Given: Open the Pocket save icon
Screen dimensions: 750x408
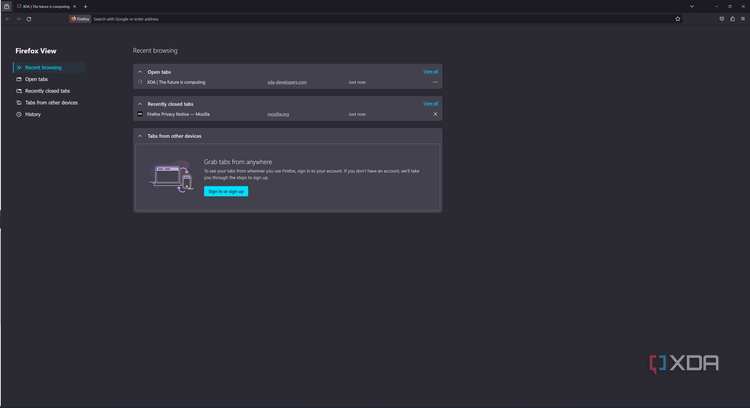Looking at the screenshot, I should point(722,19).
